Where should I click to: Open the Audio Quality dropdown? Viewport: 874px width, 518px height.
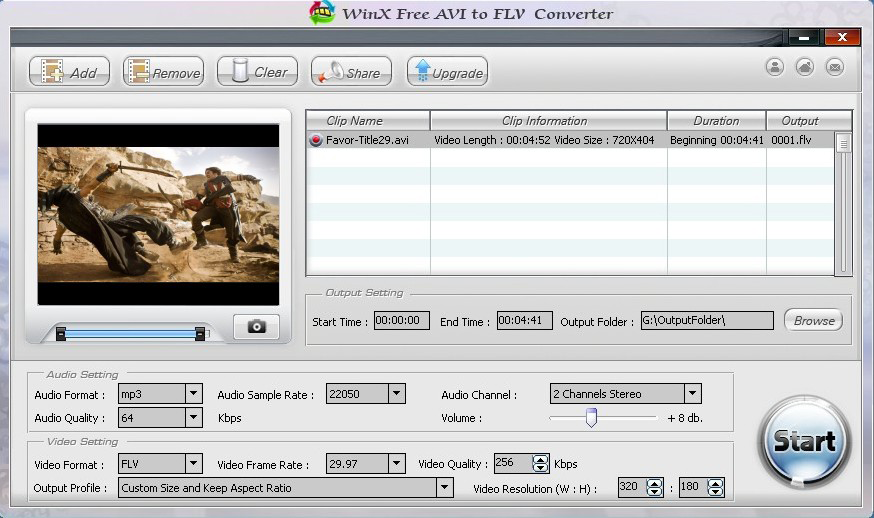click(193, 418)
